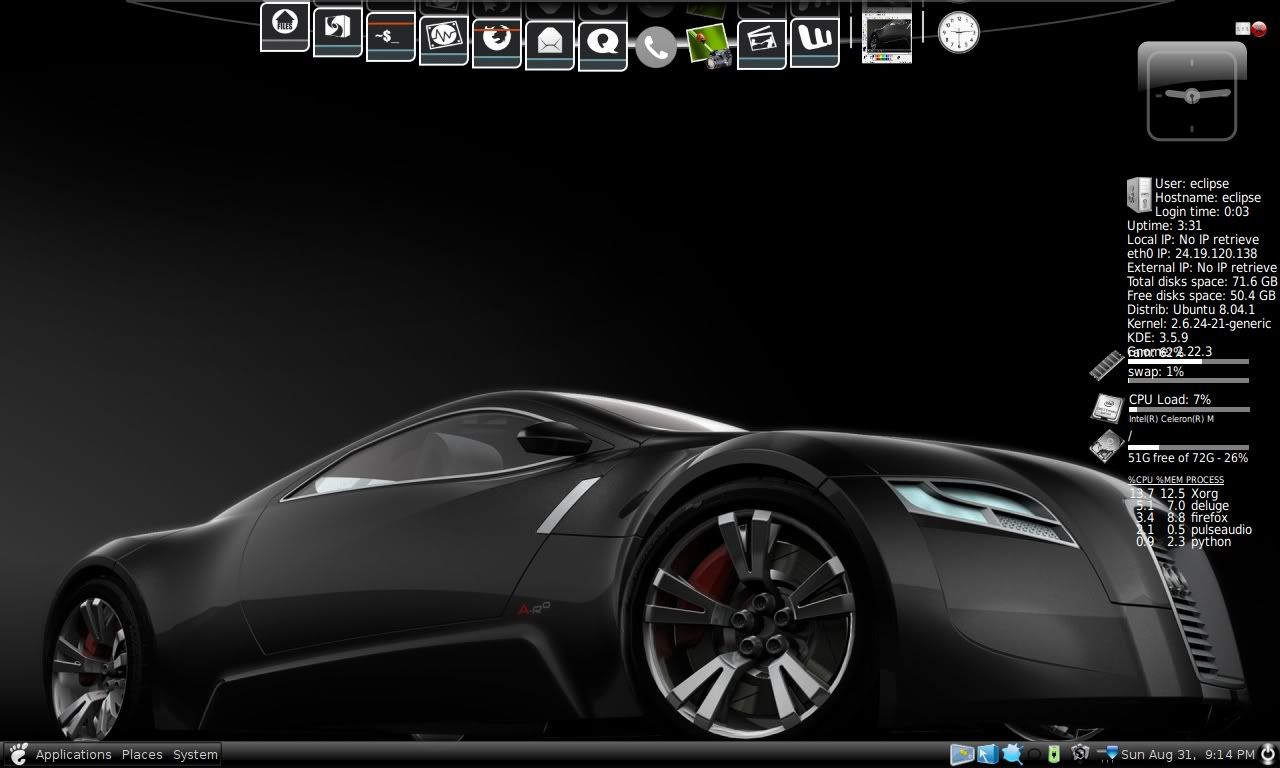Screen dimensions: 1280x768
Task: Click the Xorg process row
Action: pyautogui.click(x=1174, y=494)
